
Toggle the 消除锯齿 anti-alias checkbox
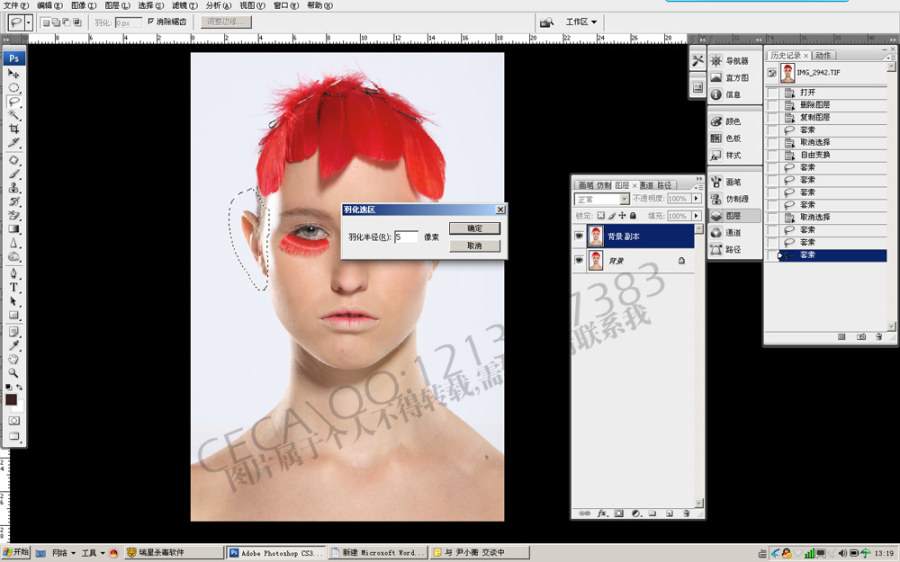(x=150, y=21)
